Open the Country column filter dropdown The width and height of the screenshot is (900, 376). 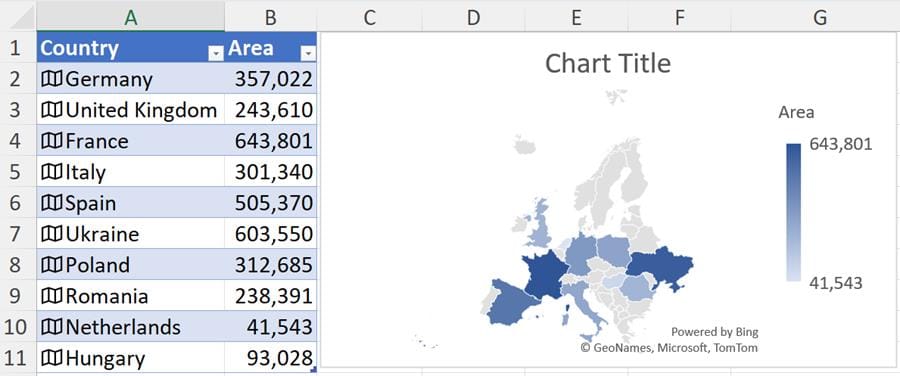(216, 53)
